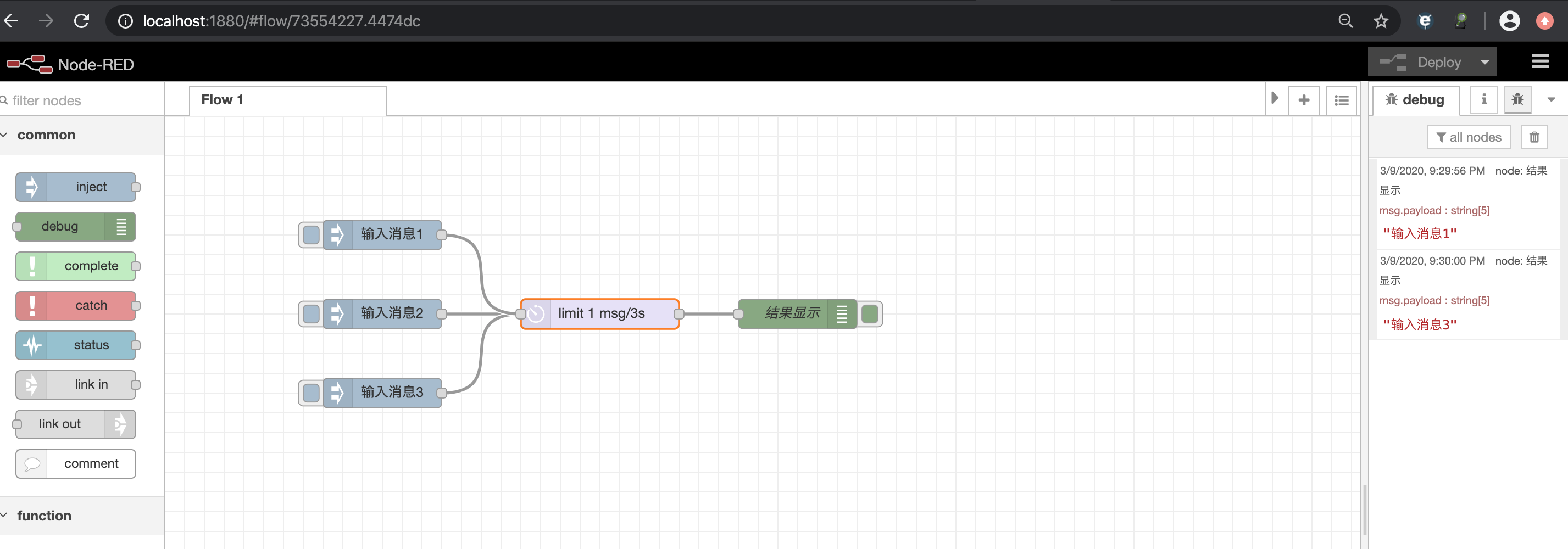
Task: Click the debug payload "输入消息3" value
Action: (1420, 324)
